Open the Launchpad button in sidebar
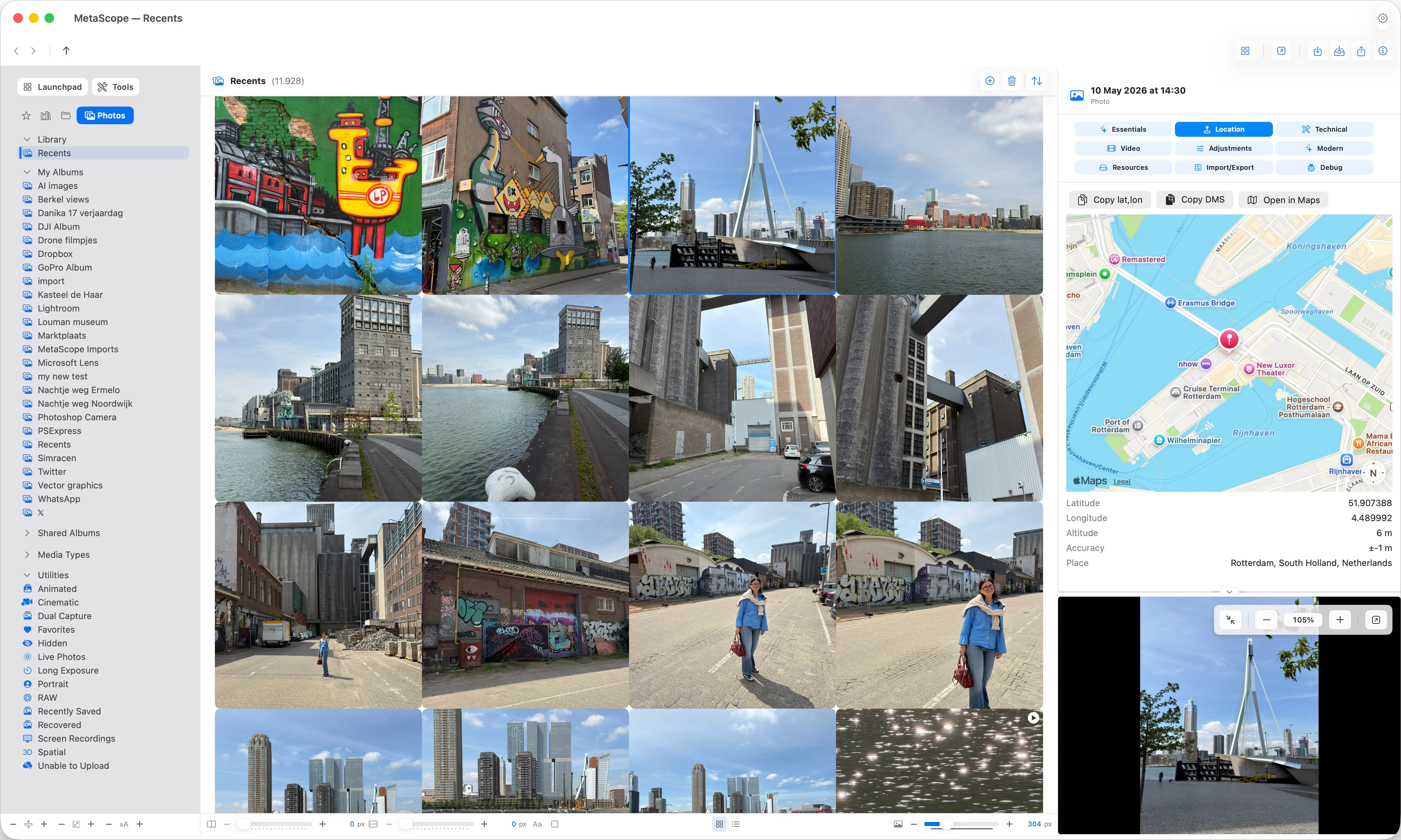 [53, 86]
